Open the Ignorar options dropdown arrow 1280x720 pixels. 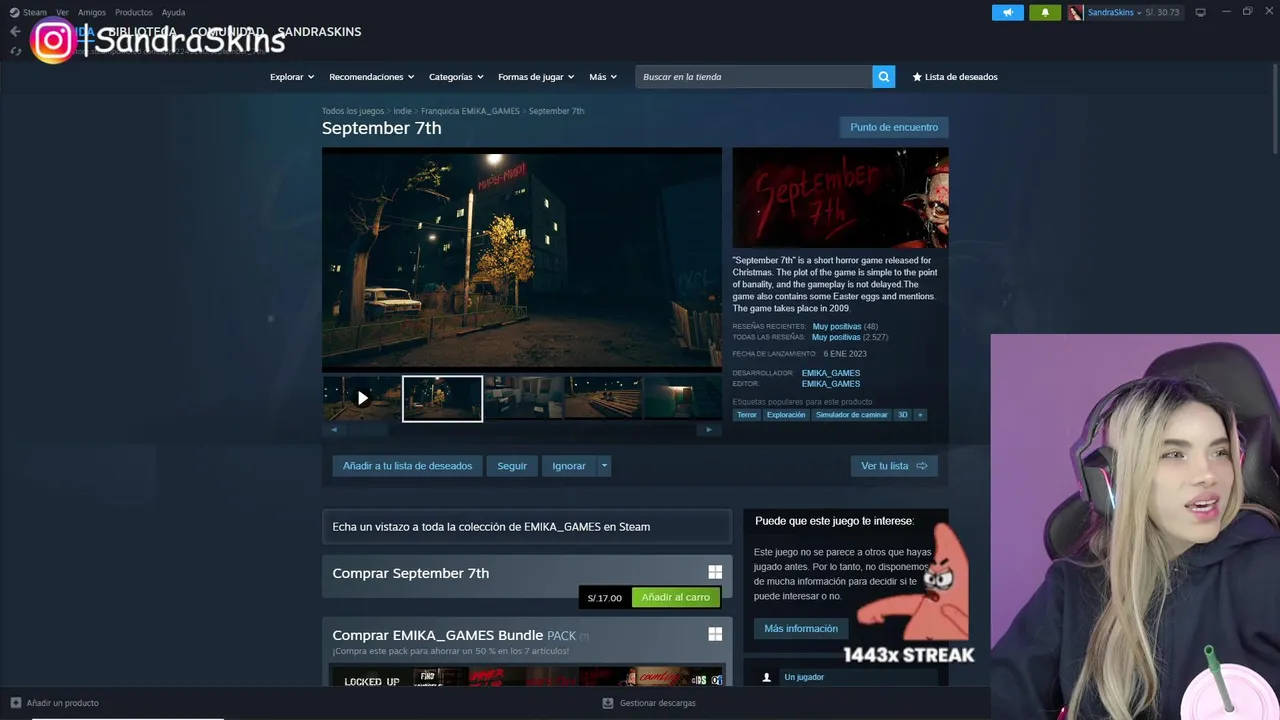tap(604, 466)
